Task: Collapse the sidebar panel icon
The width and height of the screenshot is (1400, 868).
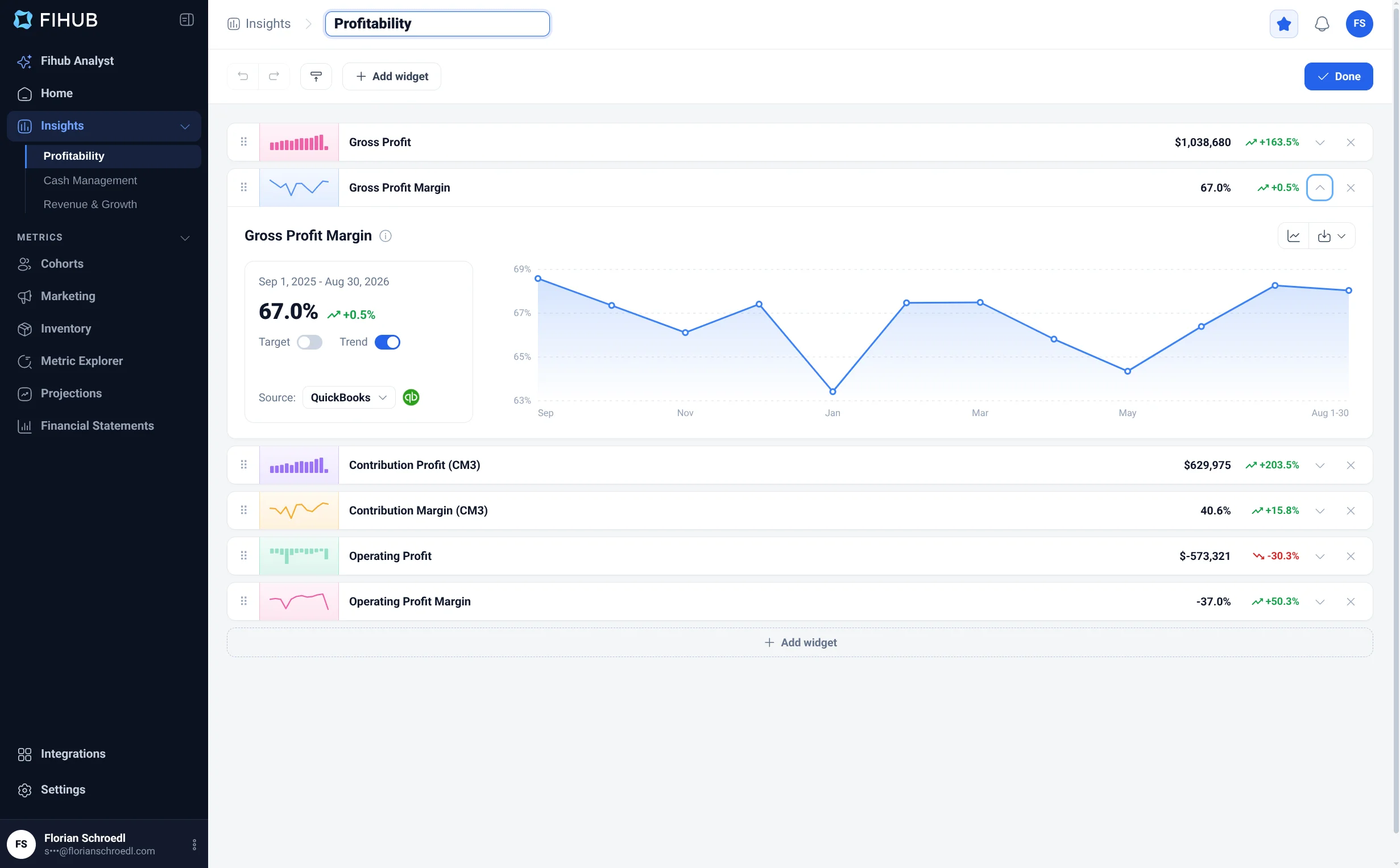Action: [187, 20]
